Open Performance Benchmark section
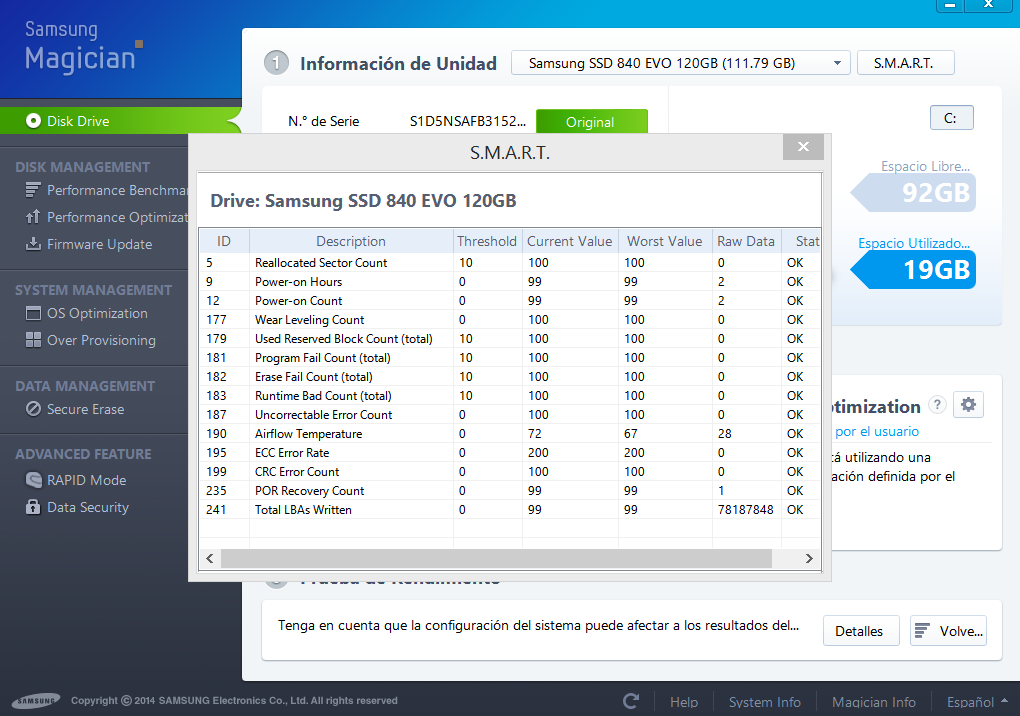Screen dimensions: 1020x716 coord(107,190)
